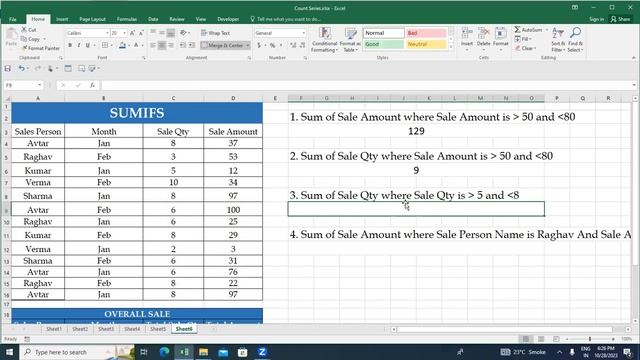The width and height of the screenshot is (640, 360).
Task: Toggle middle align for cells
Action: point(162,33)
